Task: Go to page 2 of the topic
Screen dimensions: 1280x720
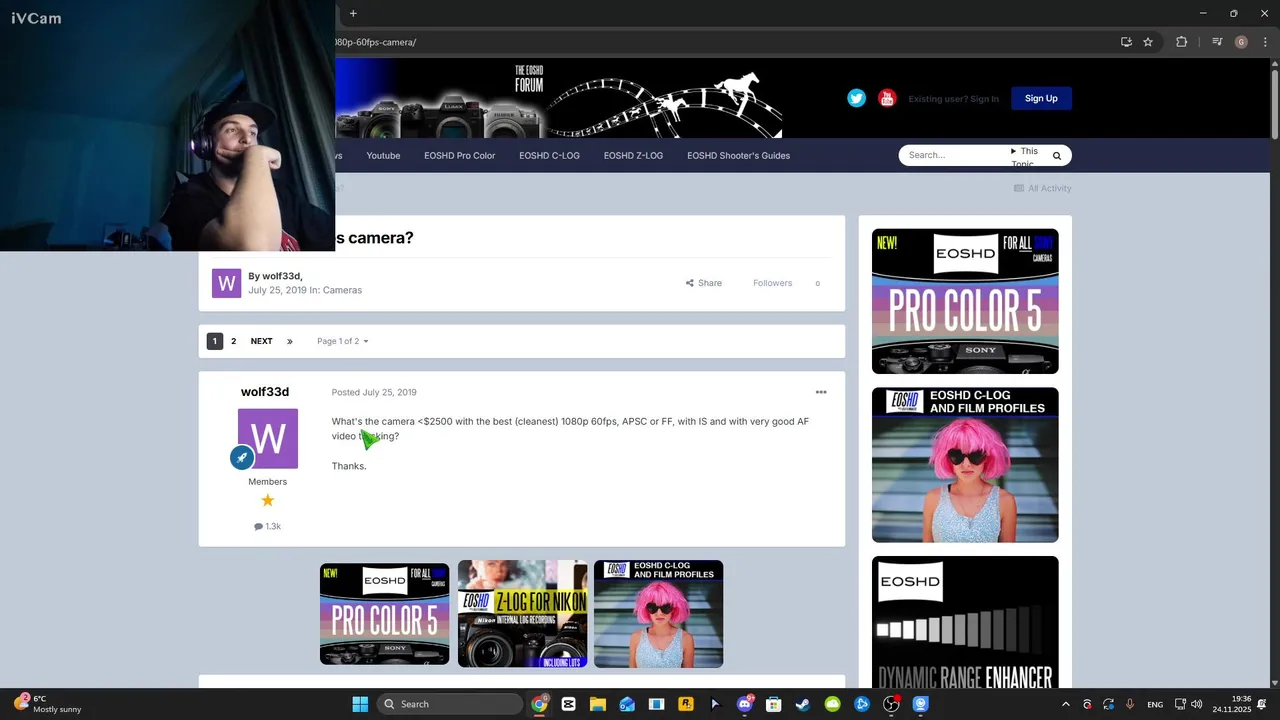Action: pos(234,341)
